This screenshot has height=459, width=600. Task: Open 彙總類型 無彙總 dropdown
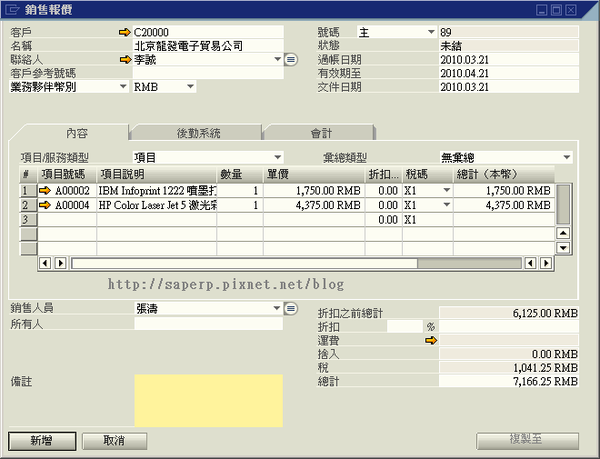pyautogui.click(x=567, y=157)
